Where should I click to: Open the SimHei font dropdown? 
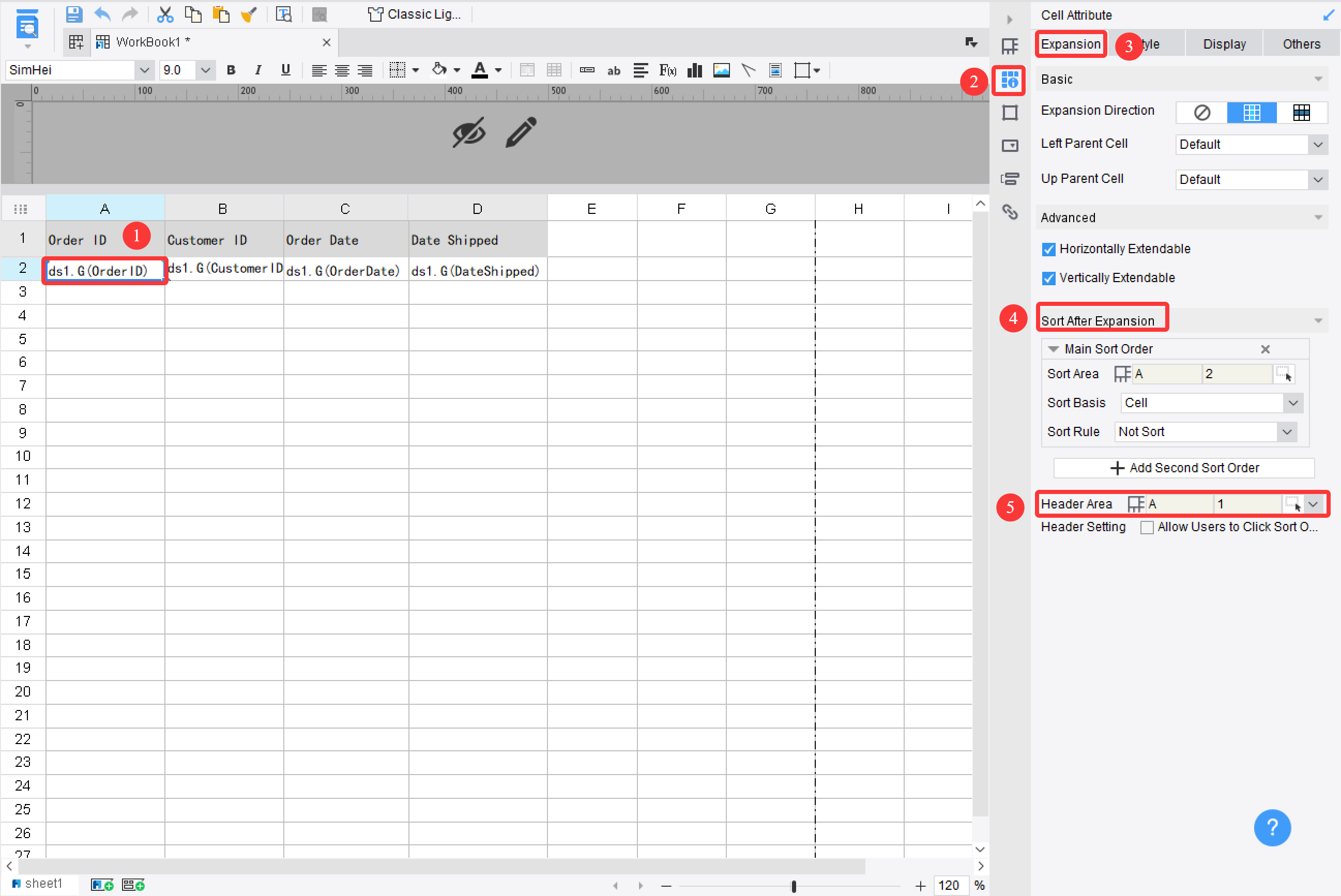click(145, 70)
